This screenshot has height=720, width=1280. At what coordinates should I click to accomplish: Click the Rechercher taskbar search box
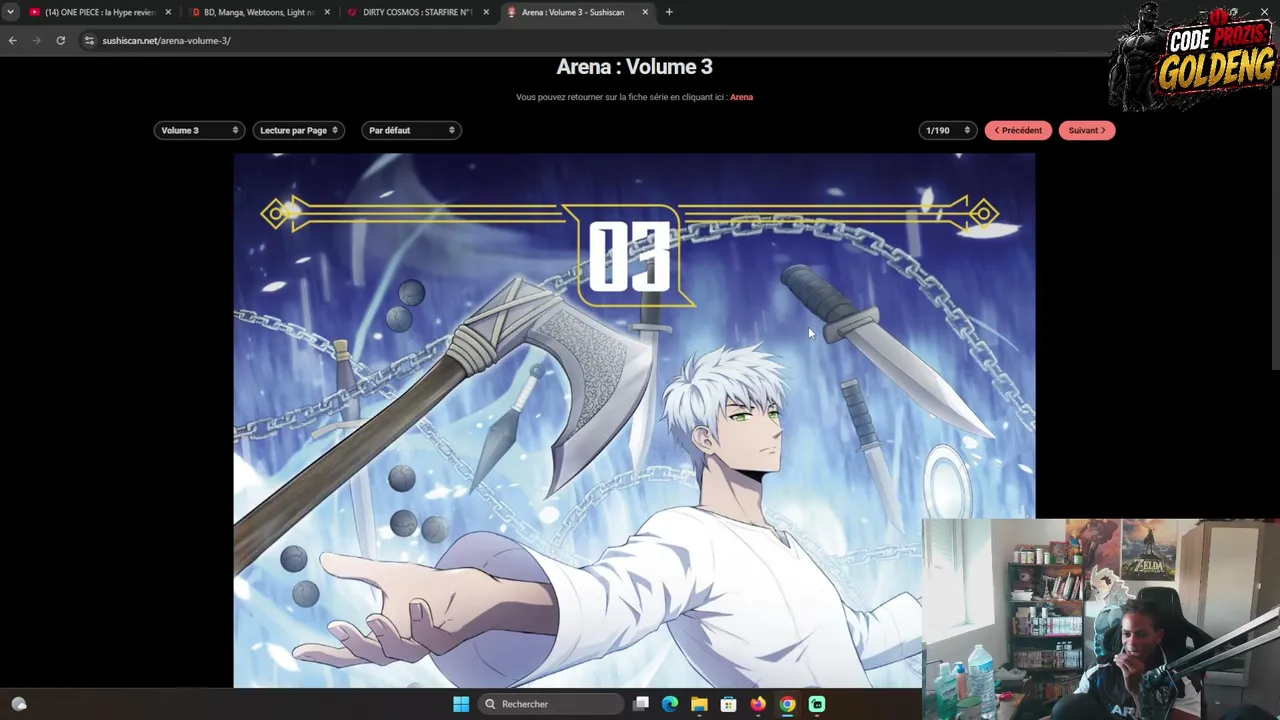click(x=551, y=704)
